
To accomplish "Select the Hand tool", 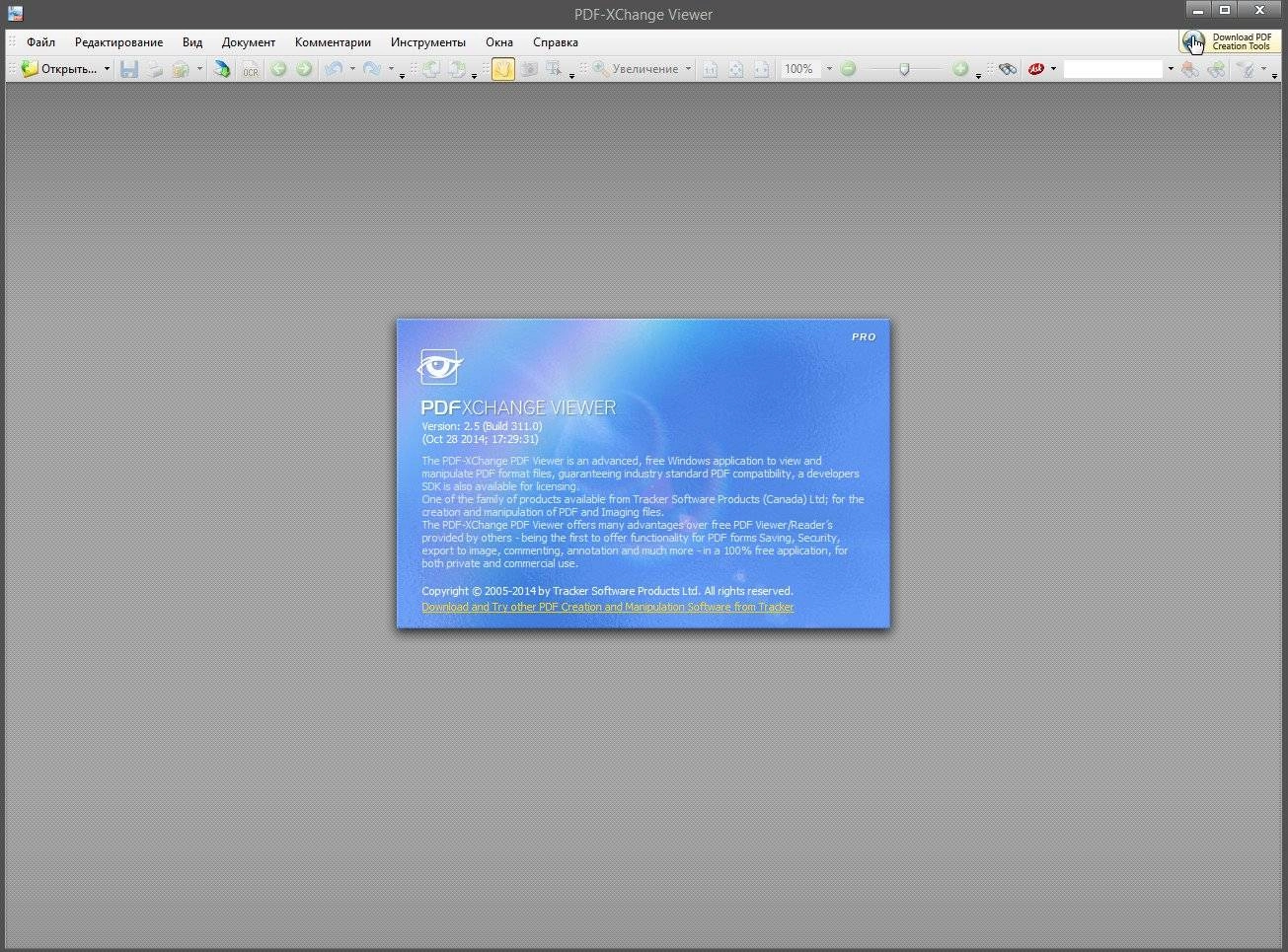I will pyautogui.click(x=503, y=69).
